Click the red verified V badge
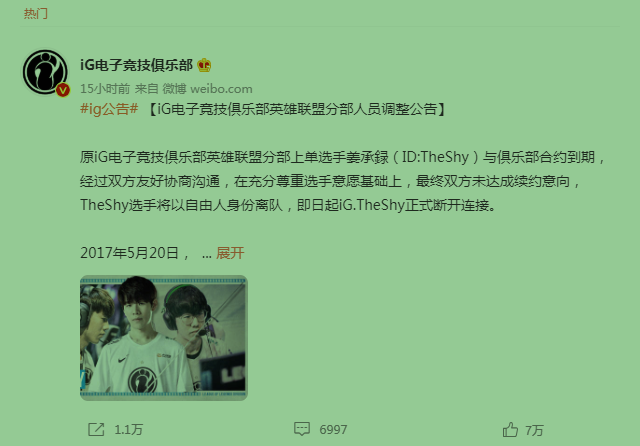Image resolution: width=640 pixels, height=446 pixels. coord(62,90)
